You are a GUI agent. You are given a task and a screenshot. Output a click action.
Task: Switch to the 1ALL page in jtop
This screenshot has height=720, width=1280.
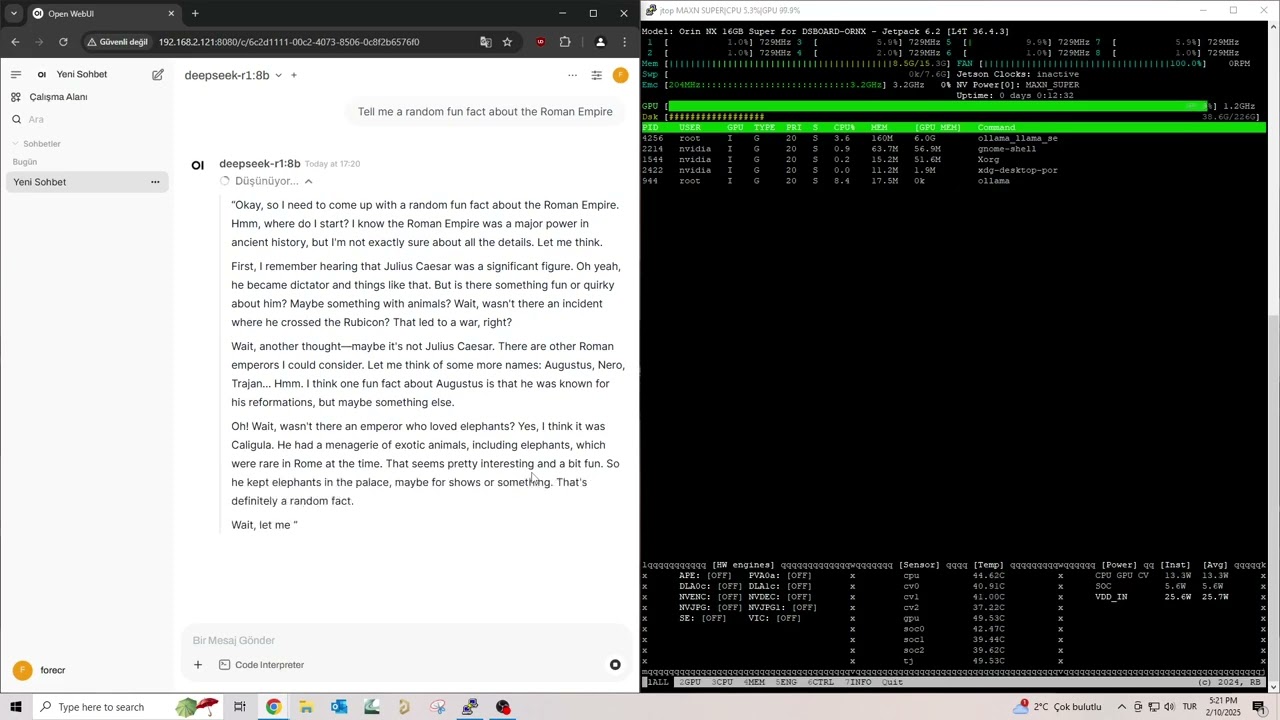point(657,682)
